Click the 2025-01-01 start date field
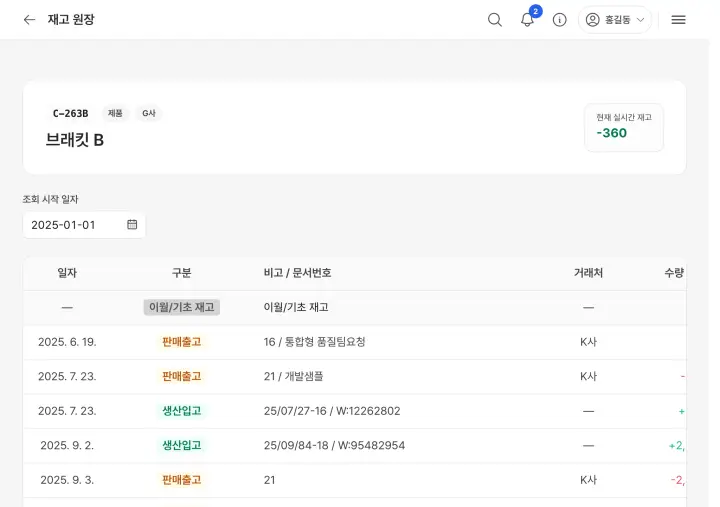Viewport: 720px width, 507px height. tap(84, 225)
